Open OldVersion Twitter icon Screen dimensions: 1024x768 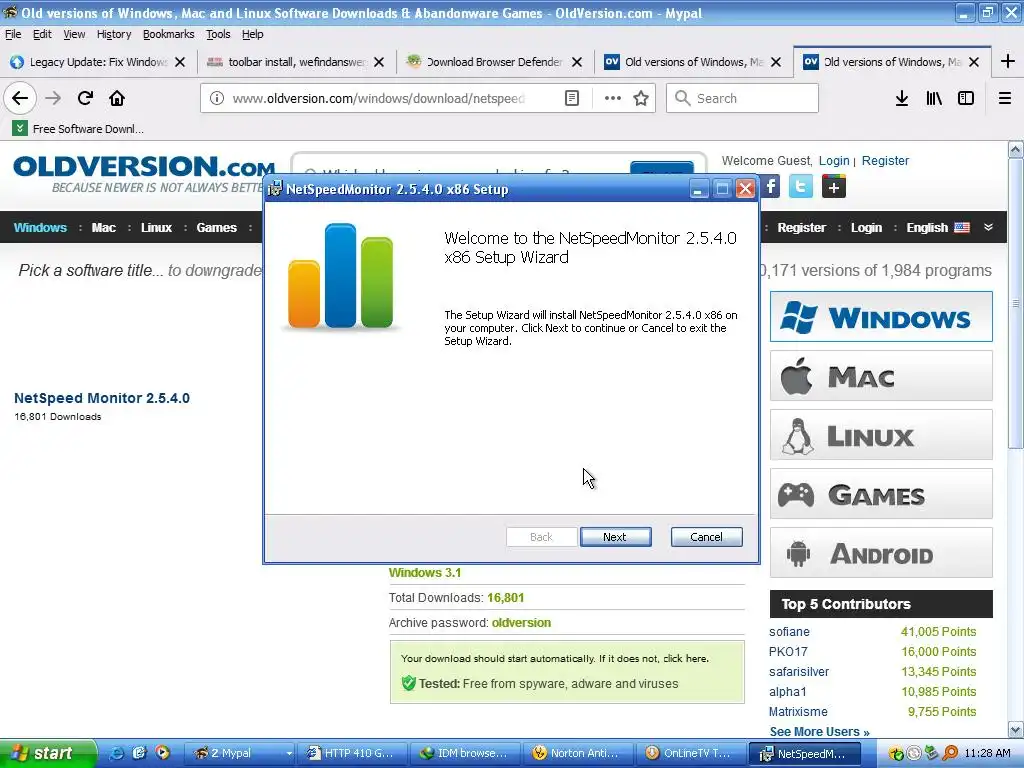[x=801, y=187]
